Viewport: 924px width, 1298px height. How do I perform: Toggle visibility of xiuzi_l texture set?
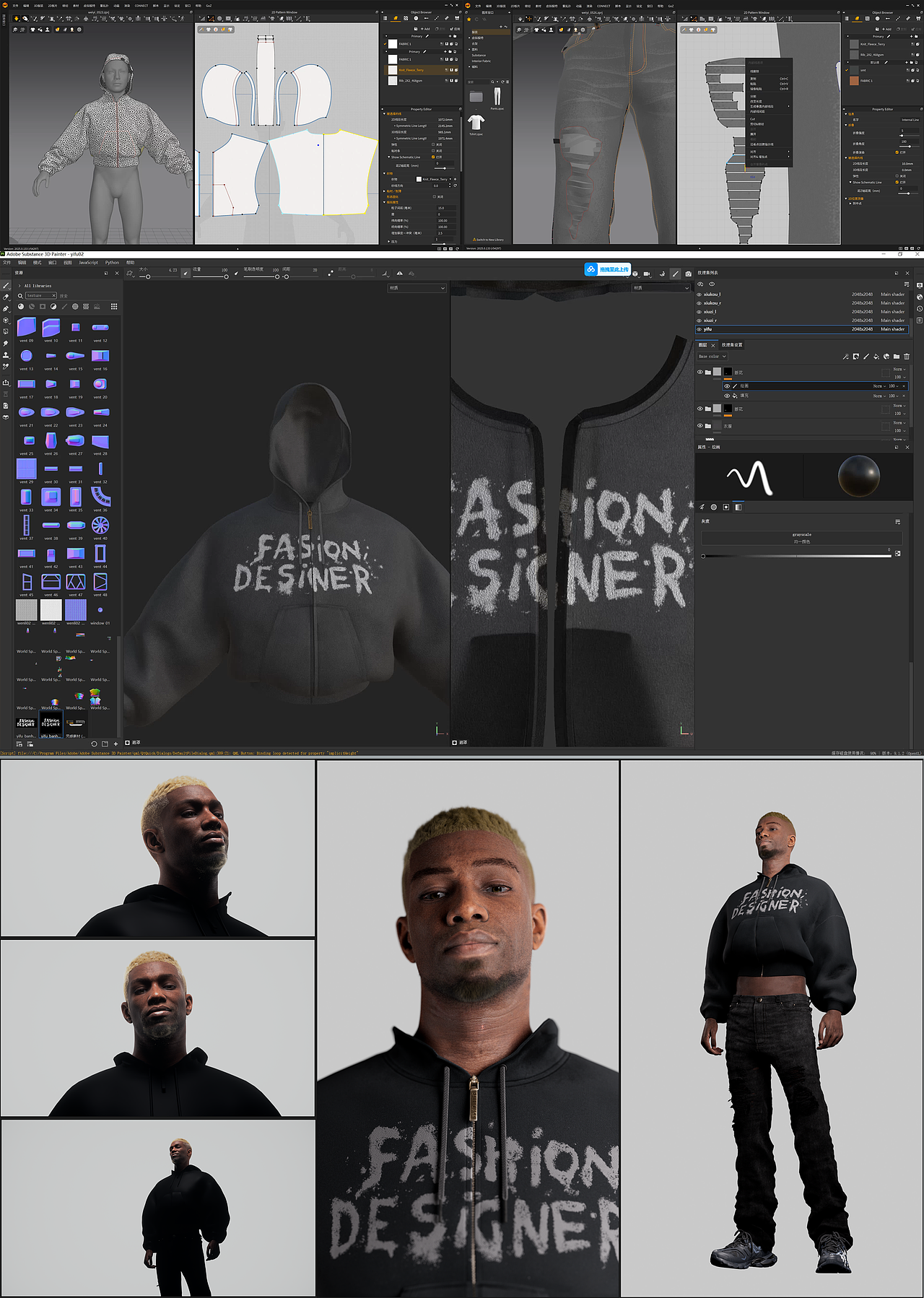coord(699,312)
